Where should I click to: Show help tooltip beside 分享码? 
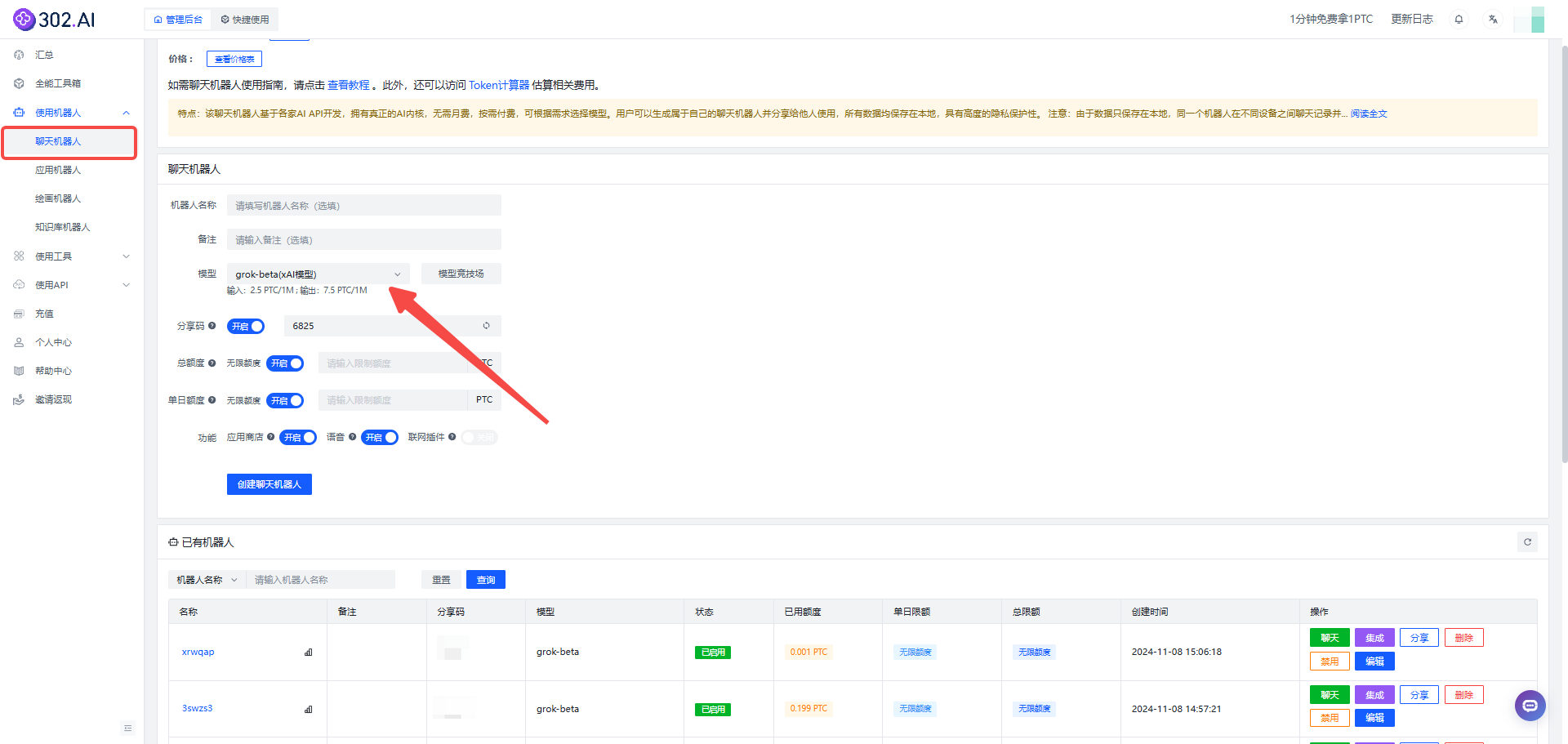pyautogui.click(x=212, y=326)
